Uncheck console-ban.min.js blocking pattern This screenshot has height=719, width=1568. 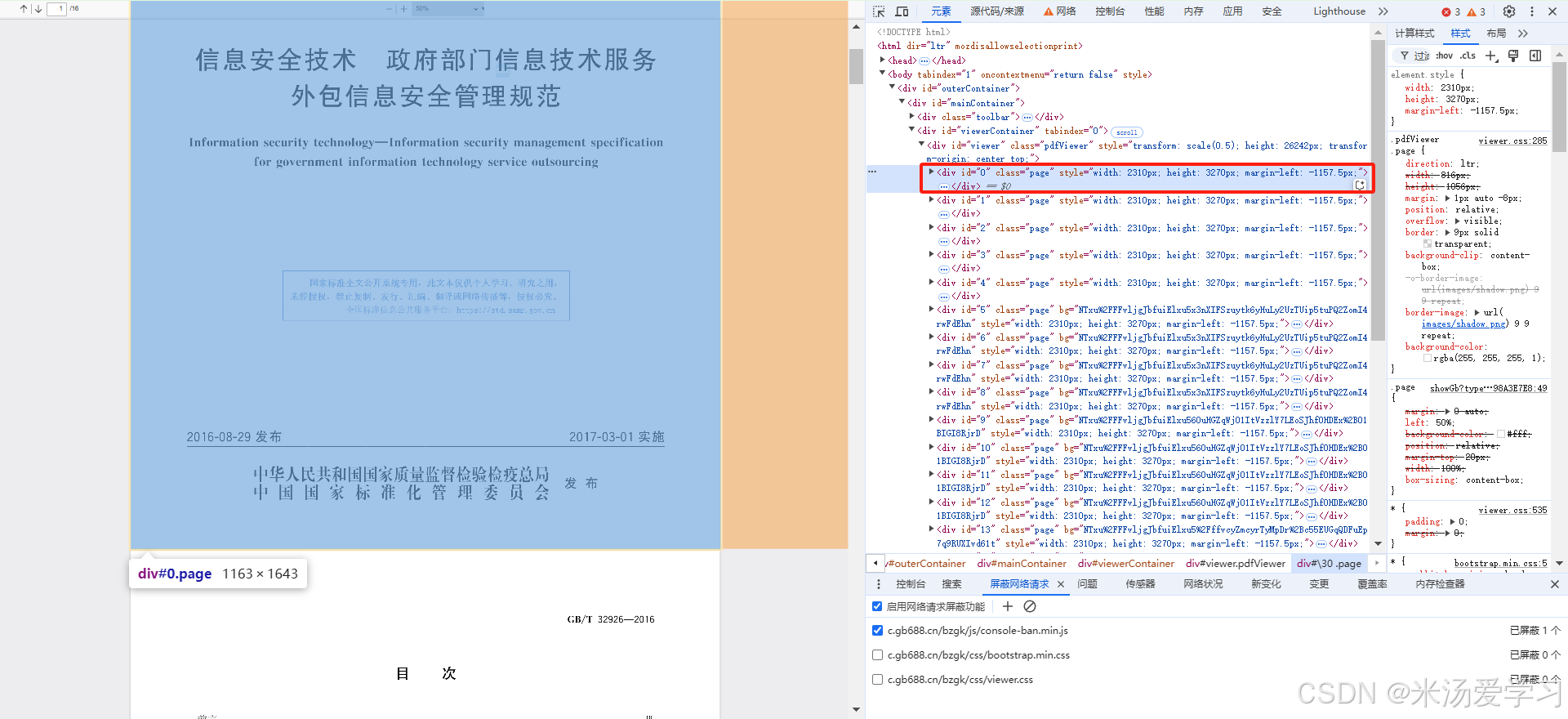877,630
